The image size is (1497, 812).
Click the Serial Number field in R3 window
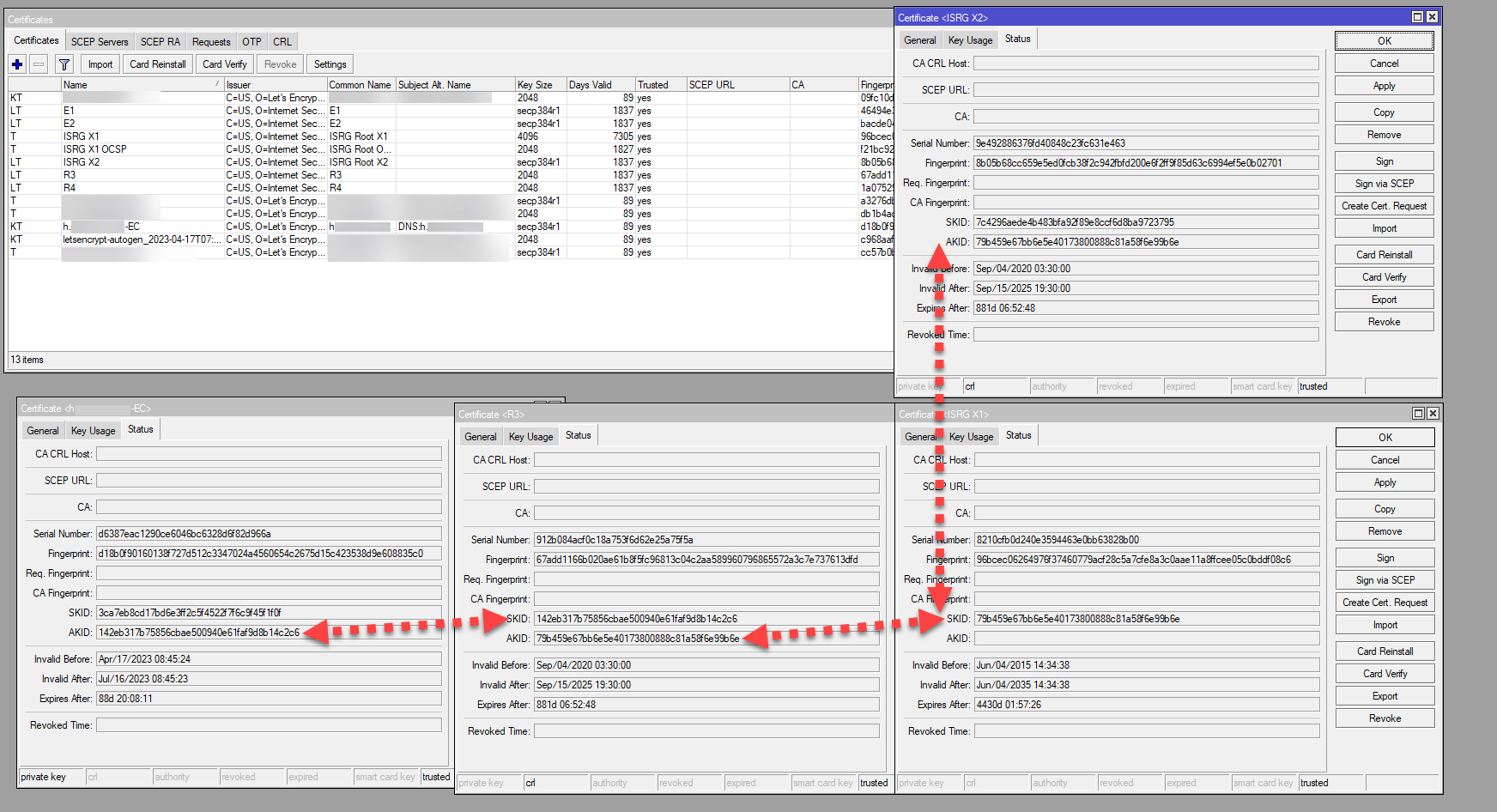[706, 540]
